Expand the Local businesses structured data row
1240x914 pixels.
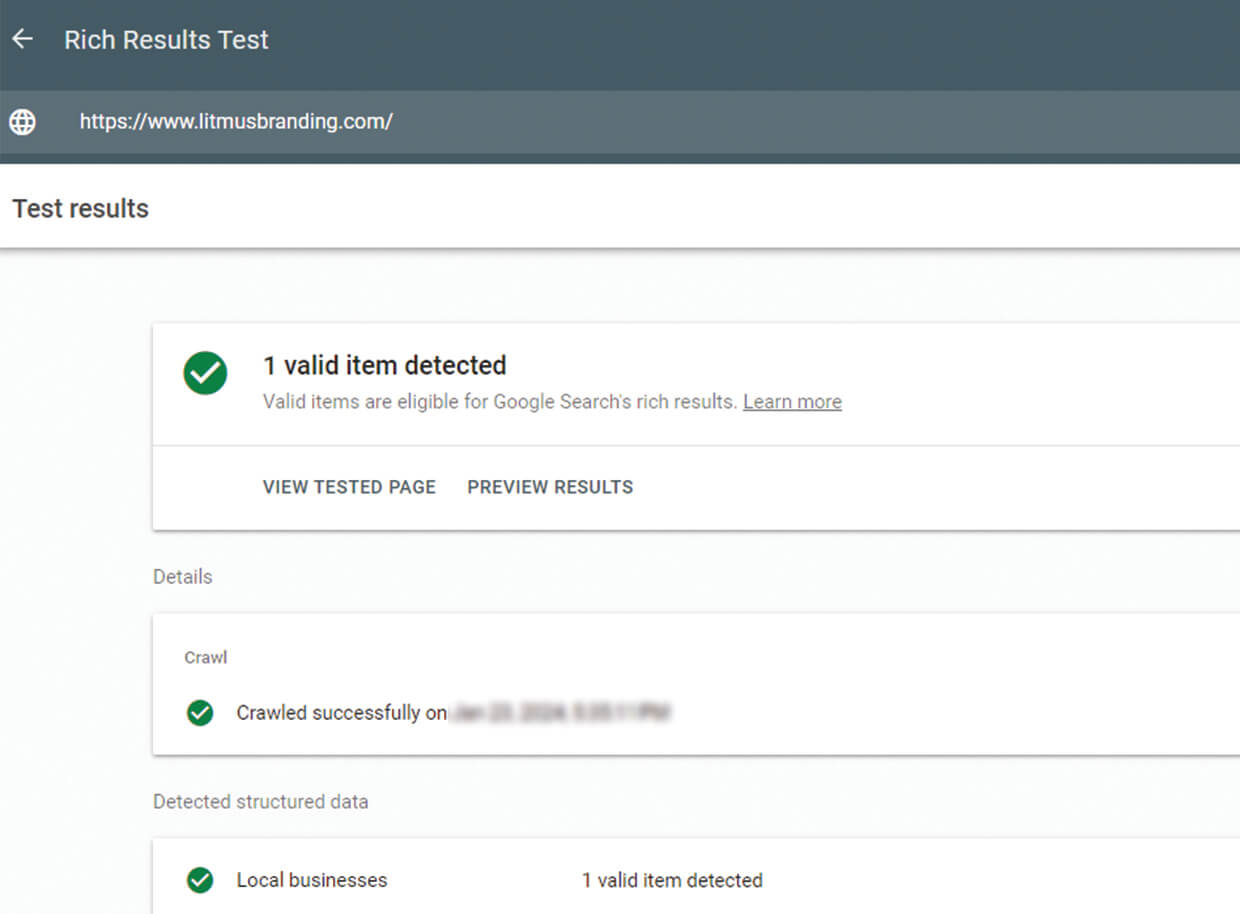(311, 880)
